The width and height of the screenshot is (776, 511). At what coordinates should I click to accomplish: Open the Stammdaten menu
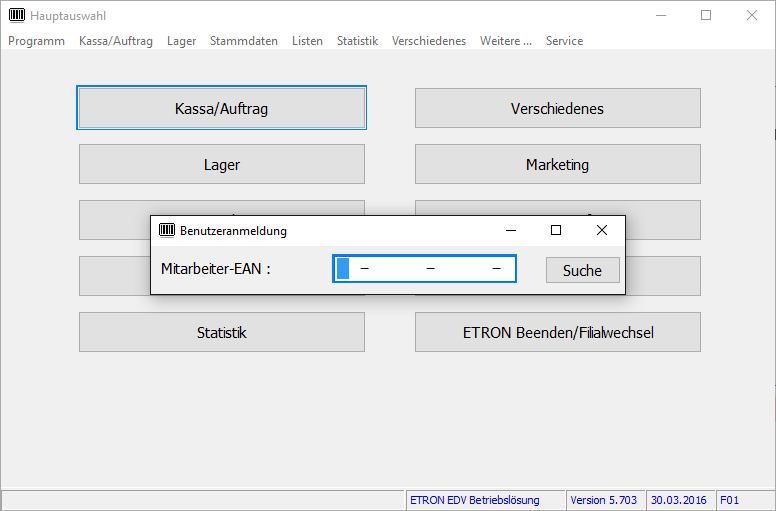pyautogui.click(x=244, y=41)
